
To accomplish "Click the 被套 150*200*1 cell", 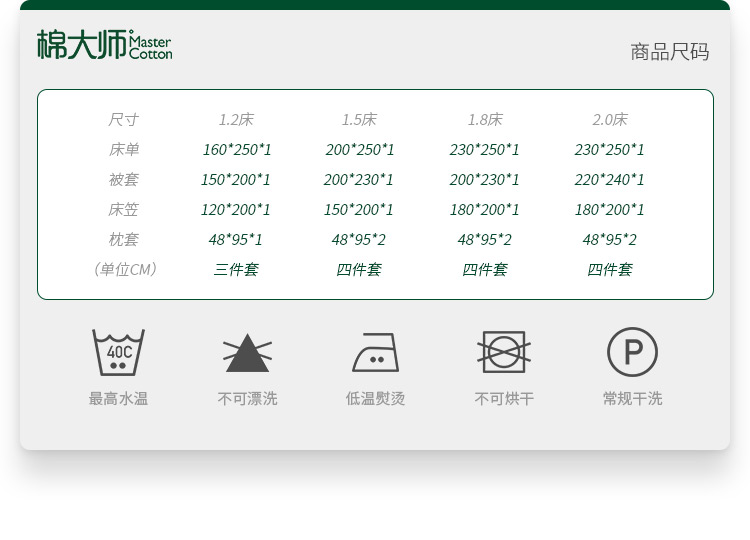I will click(235, 180).
